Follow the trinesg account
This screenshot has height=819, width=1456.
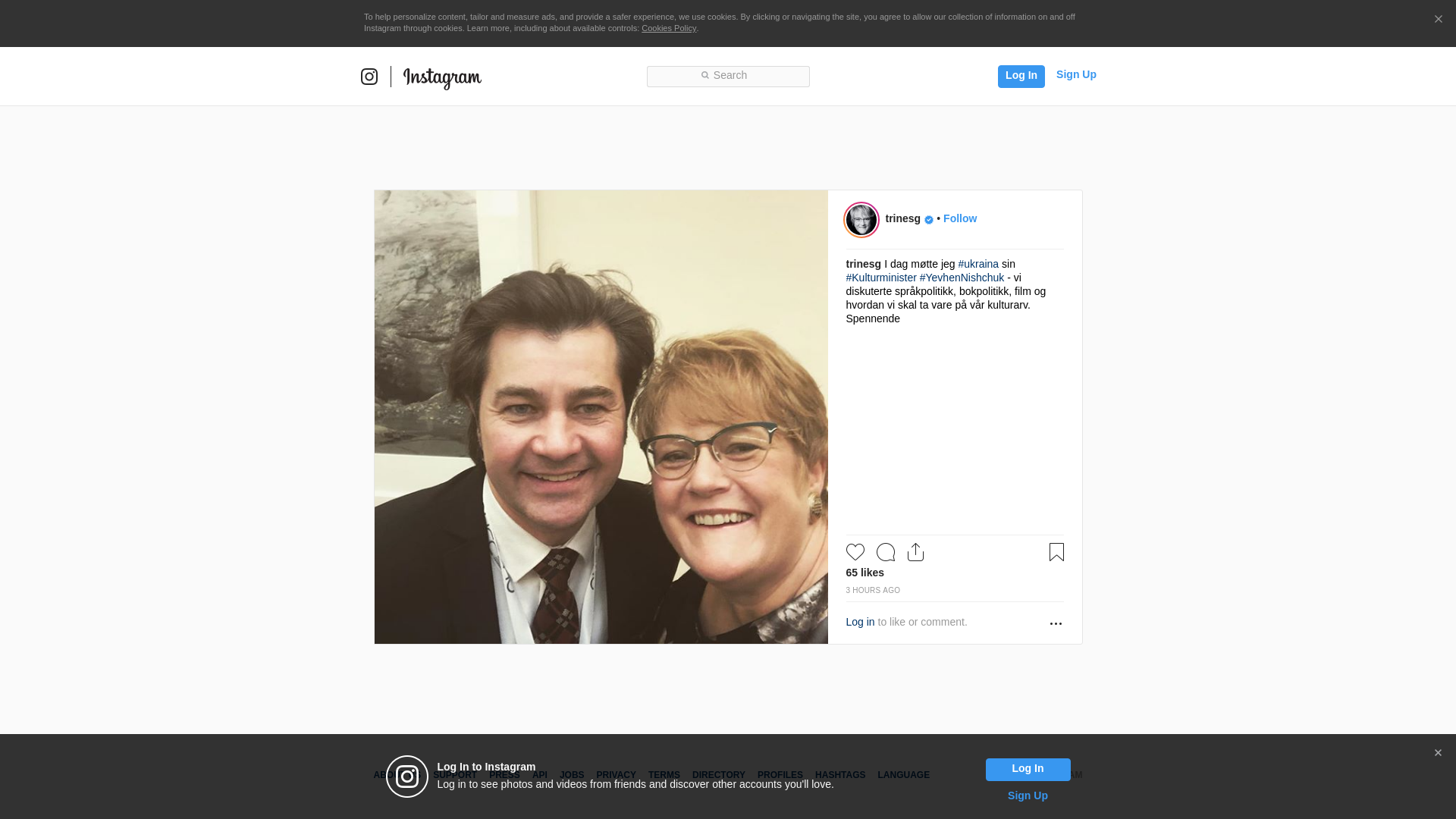[x=960, y=218]
